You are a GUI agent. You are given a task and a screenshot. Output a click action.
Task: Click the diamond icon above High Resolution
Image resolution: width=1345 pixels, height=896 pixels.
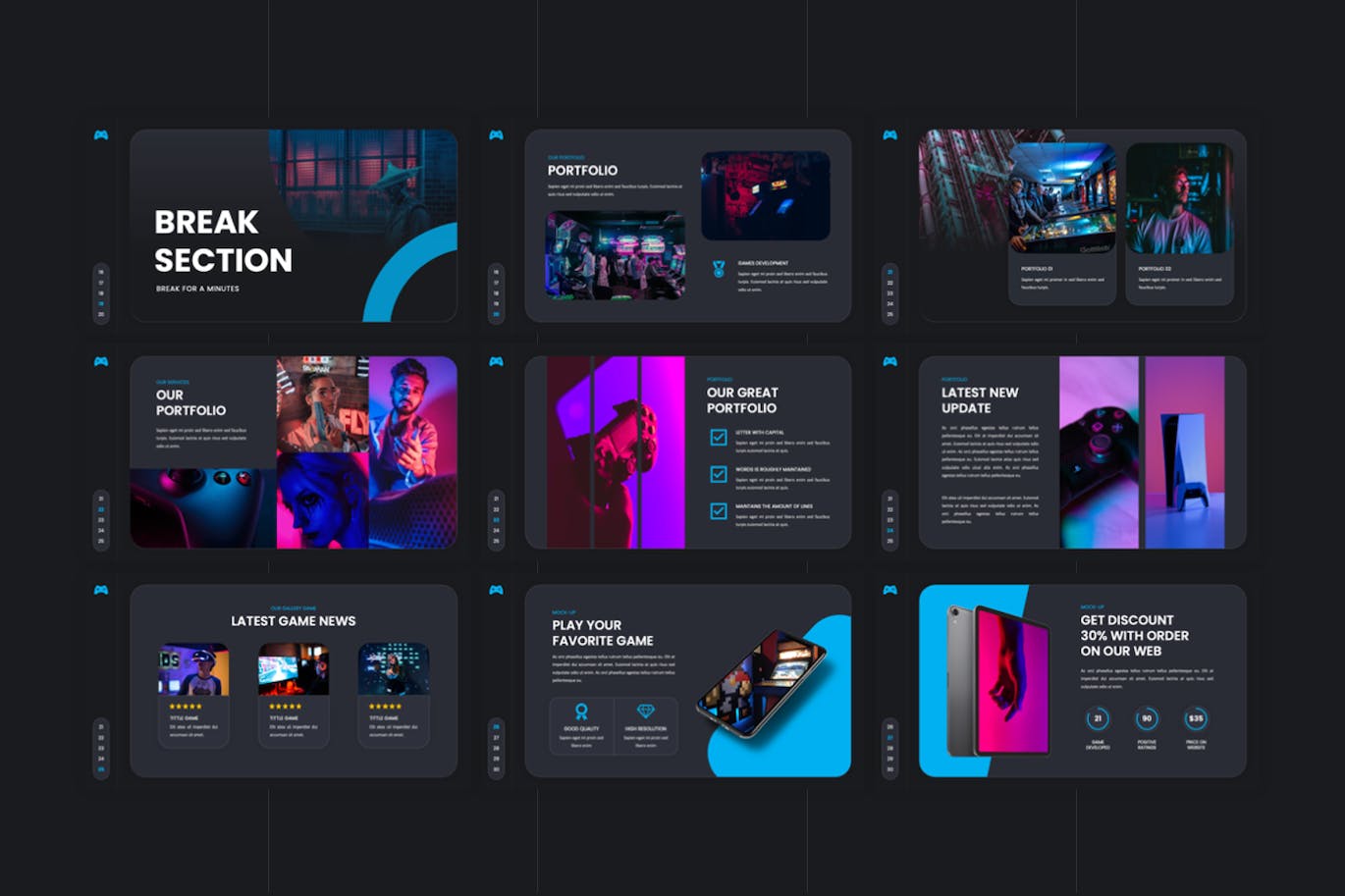click(646, 710)
